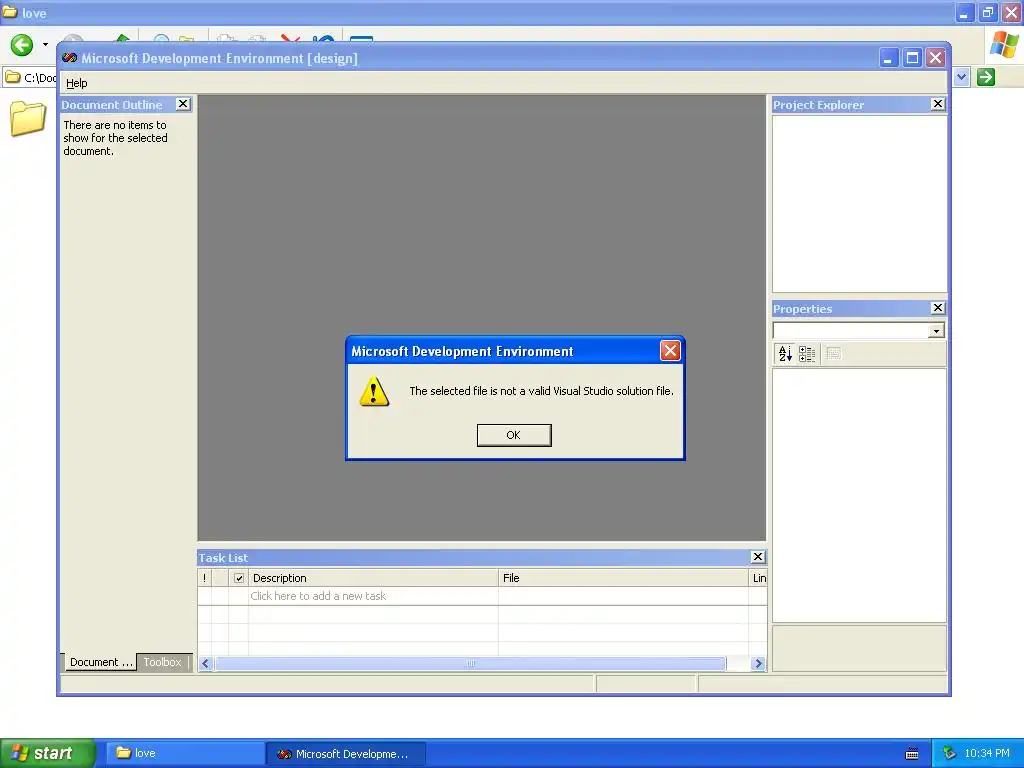The width and height of the screenshot is (1024, 768).
Task: Click the priority exclamation column header
Action: (x=204, y=578)
